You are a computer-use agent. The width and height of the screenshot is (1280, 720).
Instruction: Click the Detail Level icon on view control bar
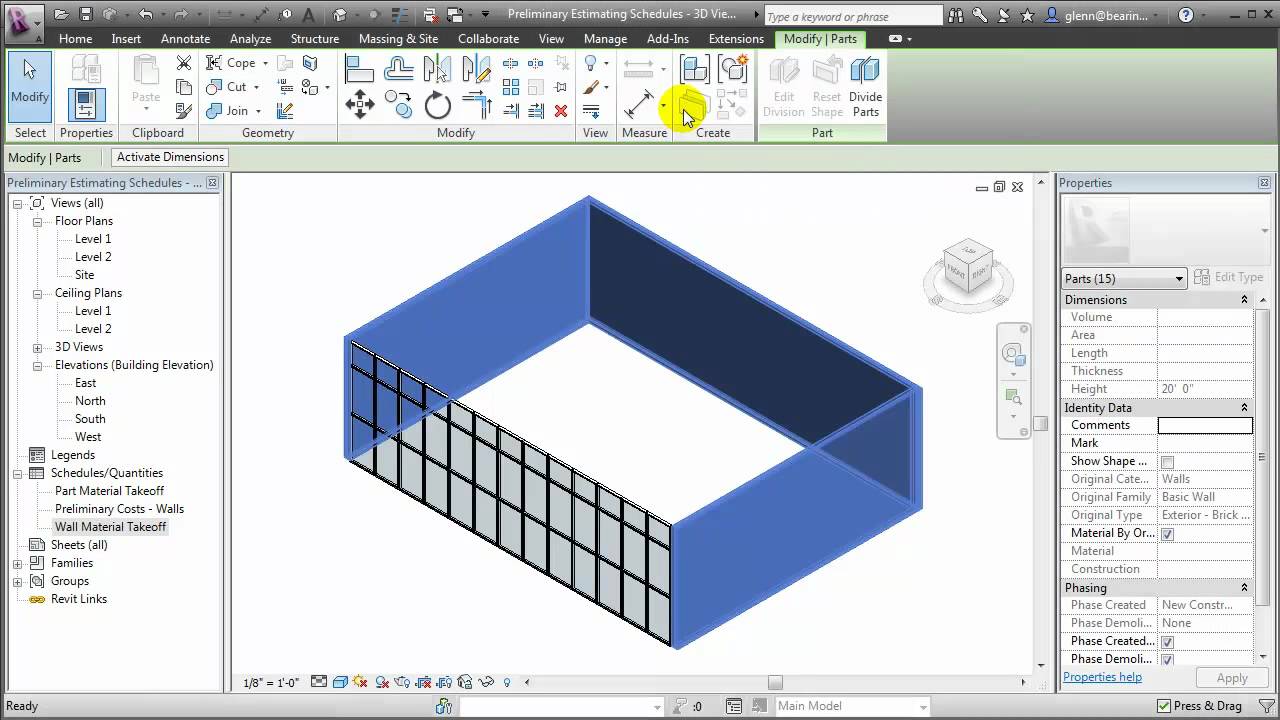(x=319, y=682)
